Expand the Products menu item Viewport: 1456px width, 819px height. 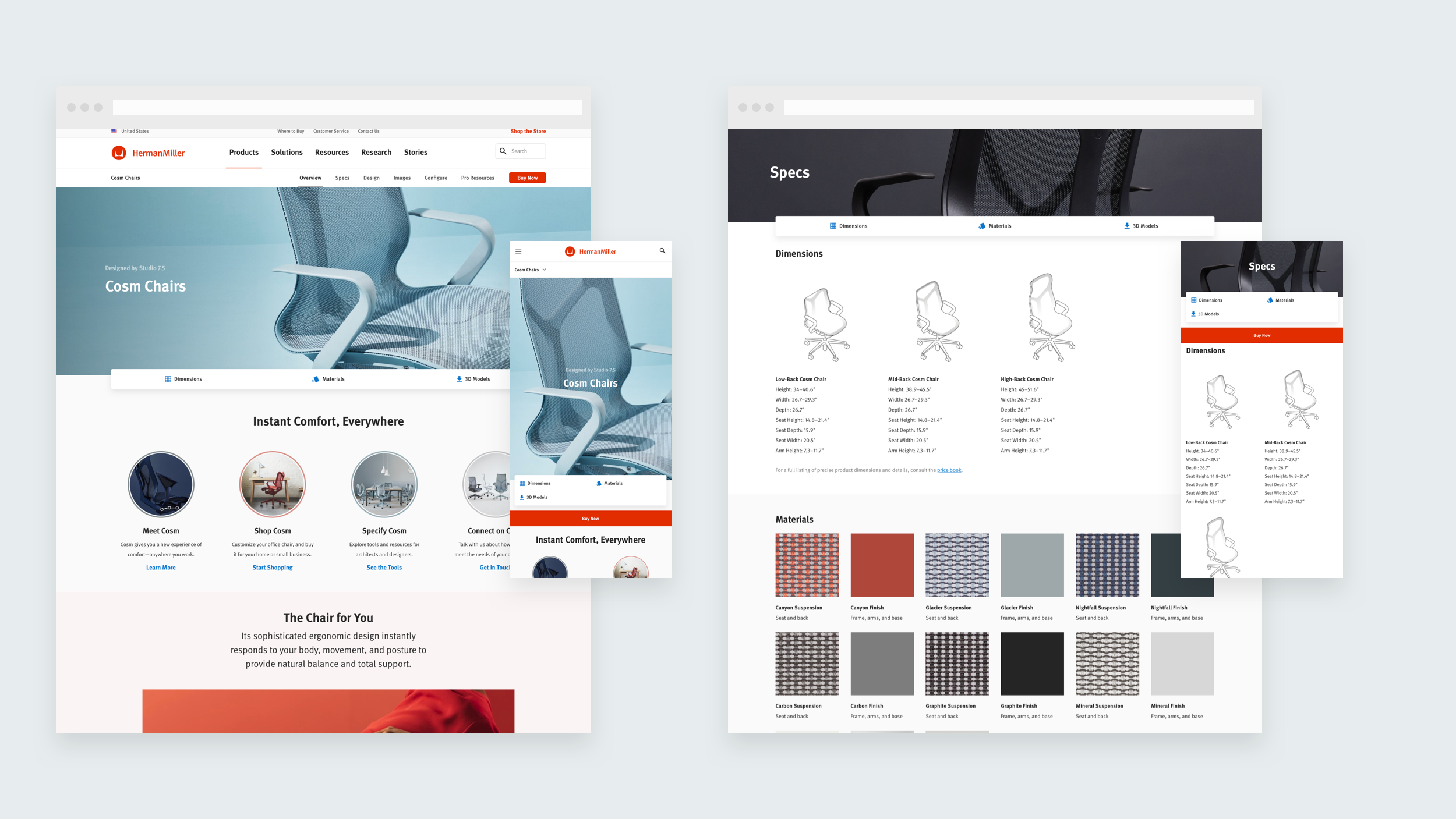click(x=243, y=152)
